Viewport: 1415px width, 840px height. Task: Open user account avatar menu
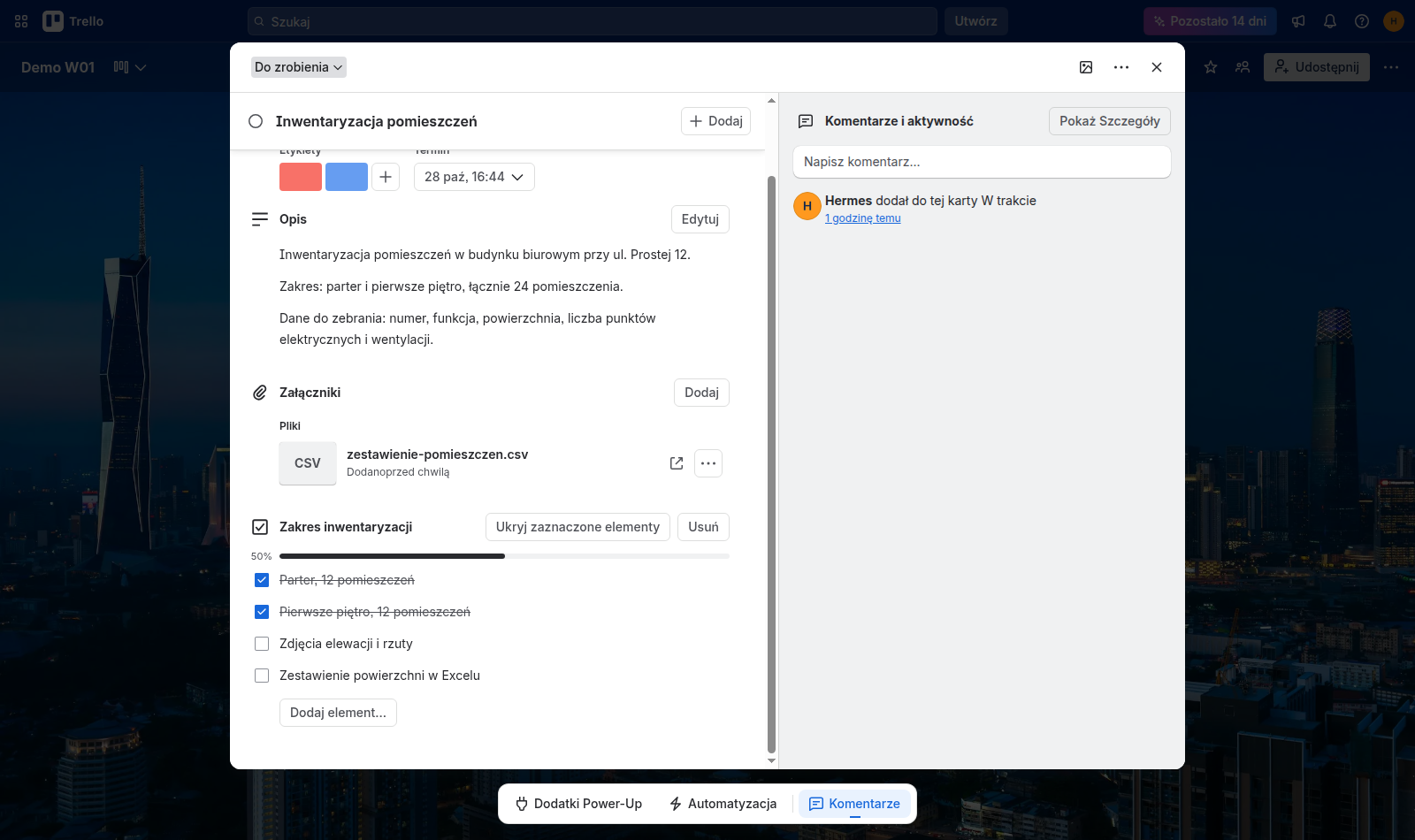pyautogui.click(x=1394, y=21)
